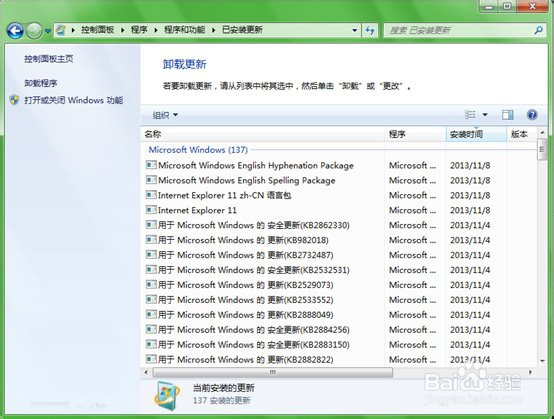Click the change view icon
The width and height of the screenshot is (554, 419).
(x=470, y=115)
